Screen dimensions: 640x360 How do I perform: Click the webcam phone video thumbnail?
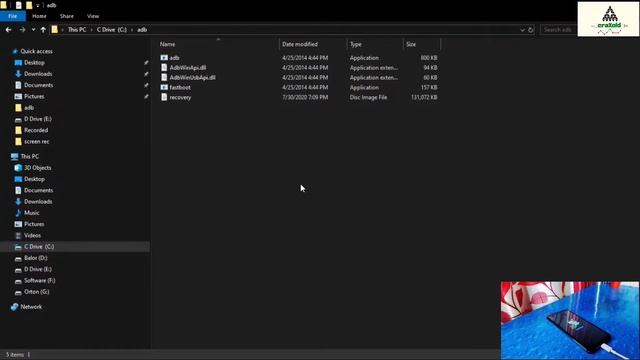point(570,320)
